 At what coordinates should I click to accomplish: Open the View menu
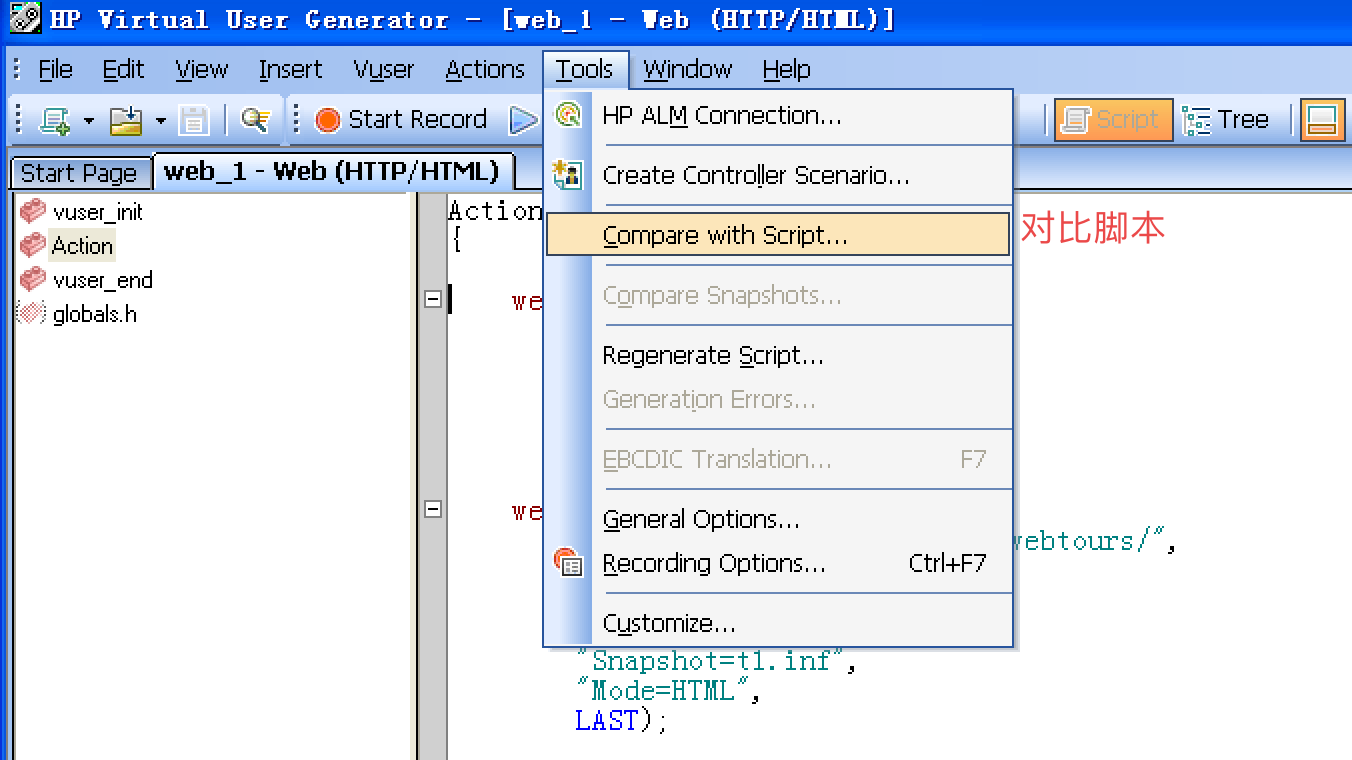click(201, 70)
